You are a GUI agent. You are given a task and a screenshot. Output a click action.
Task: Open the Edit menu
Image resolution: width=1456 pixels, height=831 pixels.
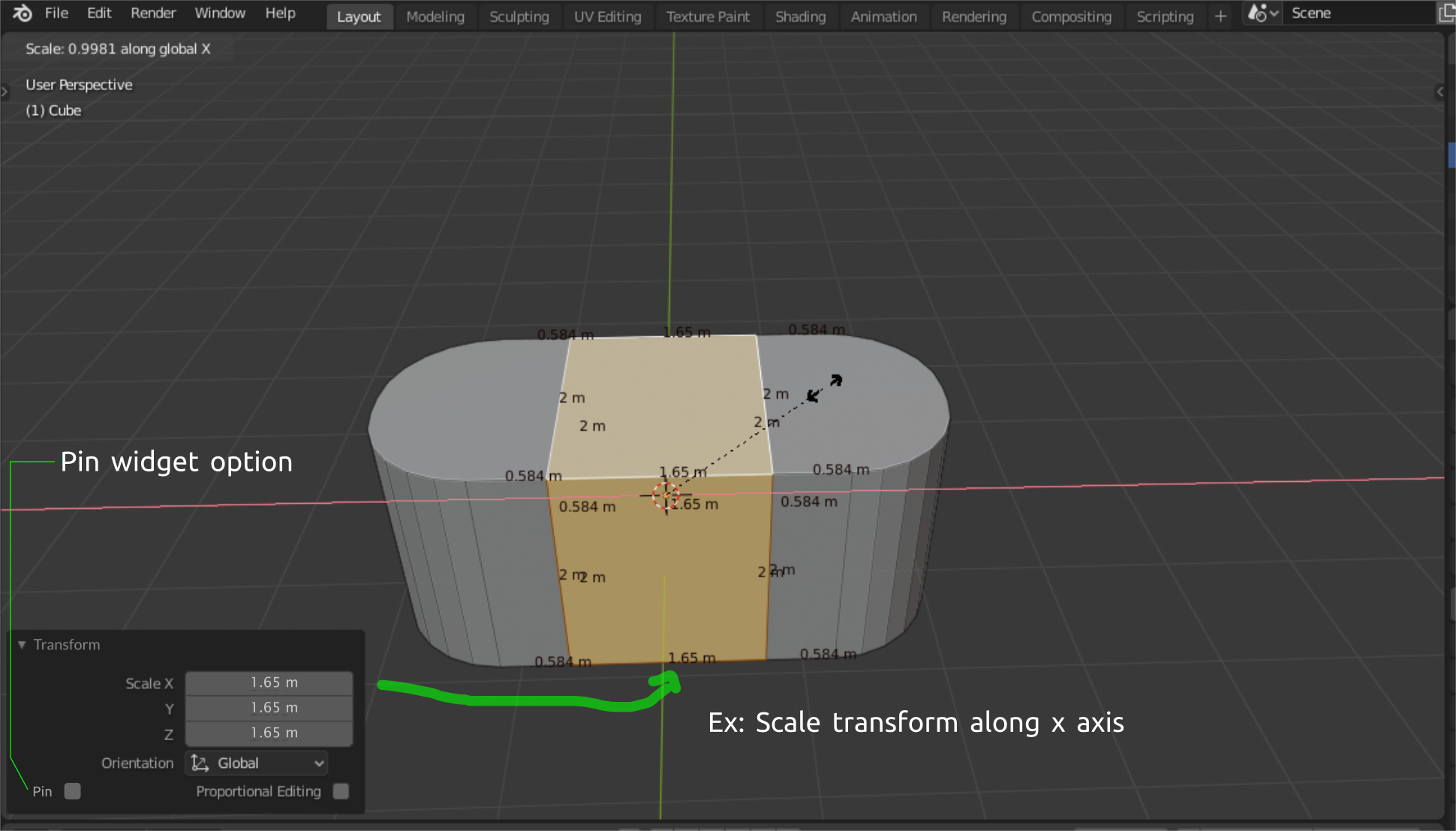point(99,13)
